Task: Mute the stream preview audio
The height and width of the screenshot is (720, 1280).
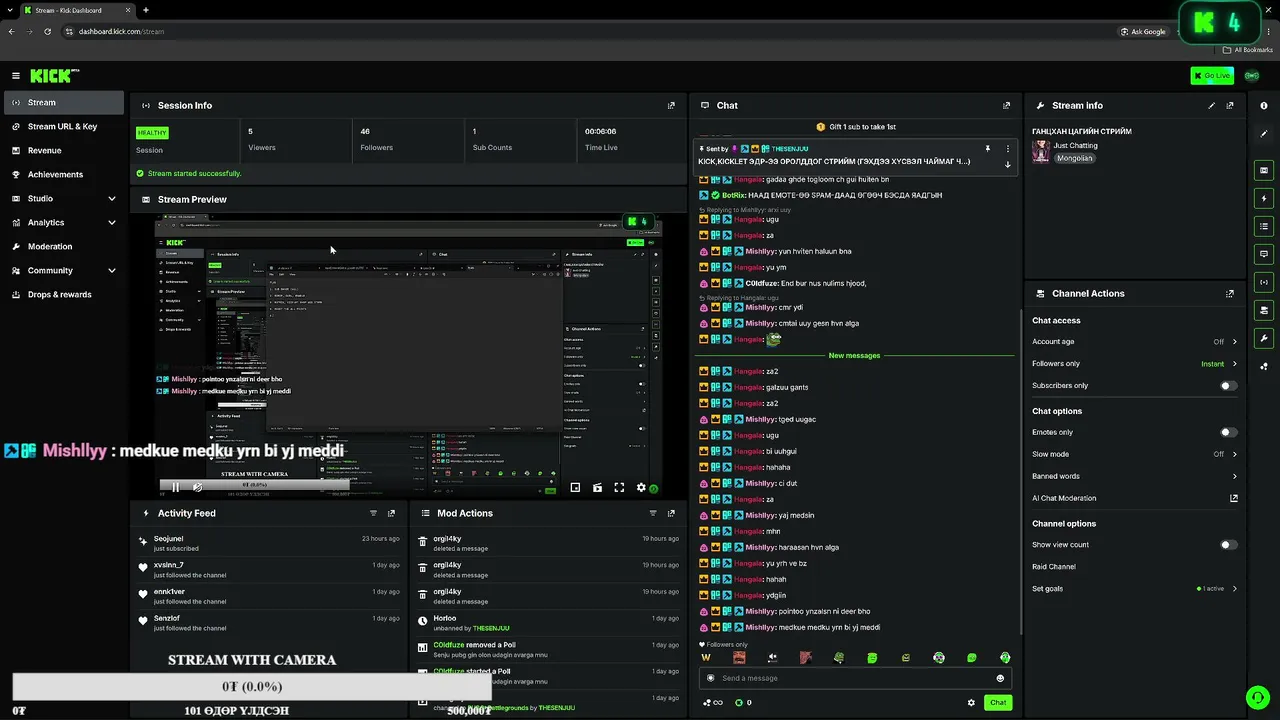Action: [197, 487]
